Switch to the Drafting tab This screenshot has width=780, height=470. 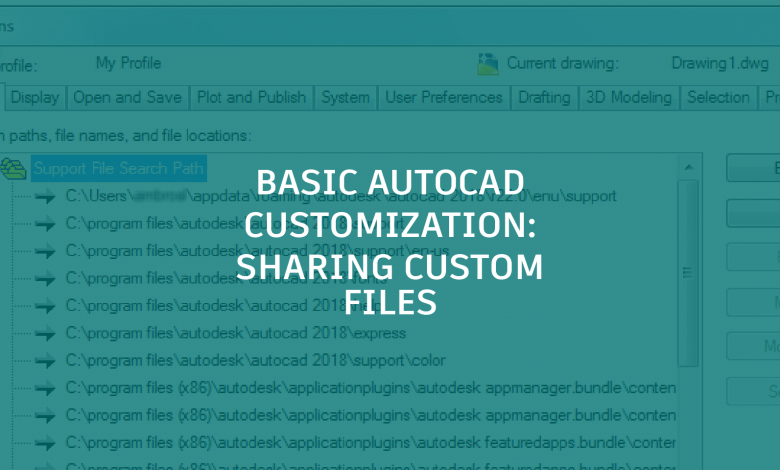click(x=545, y=97)
